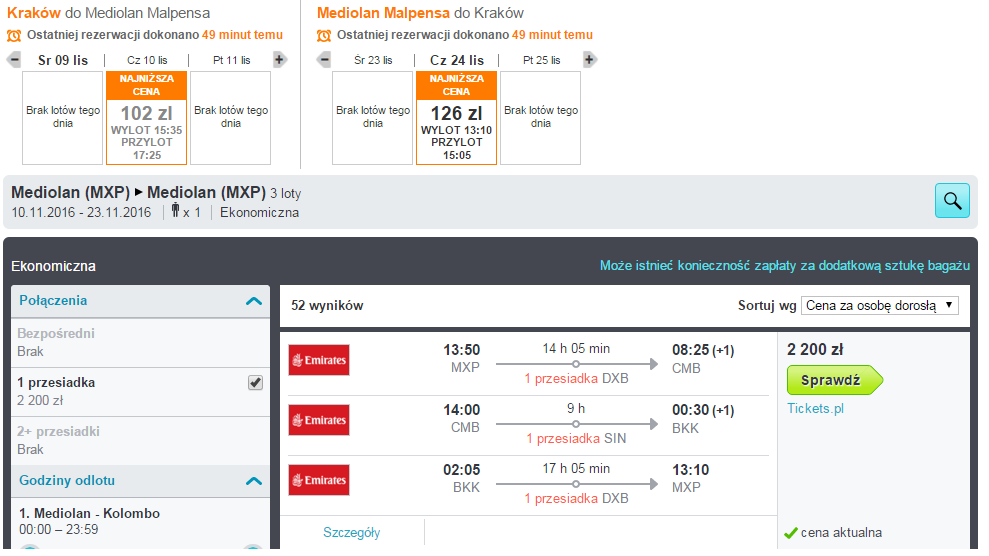Viewport: 989px width, 556px height.
Task: Click green checkmark next to cena aktualna
Action: (791, 533)
